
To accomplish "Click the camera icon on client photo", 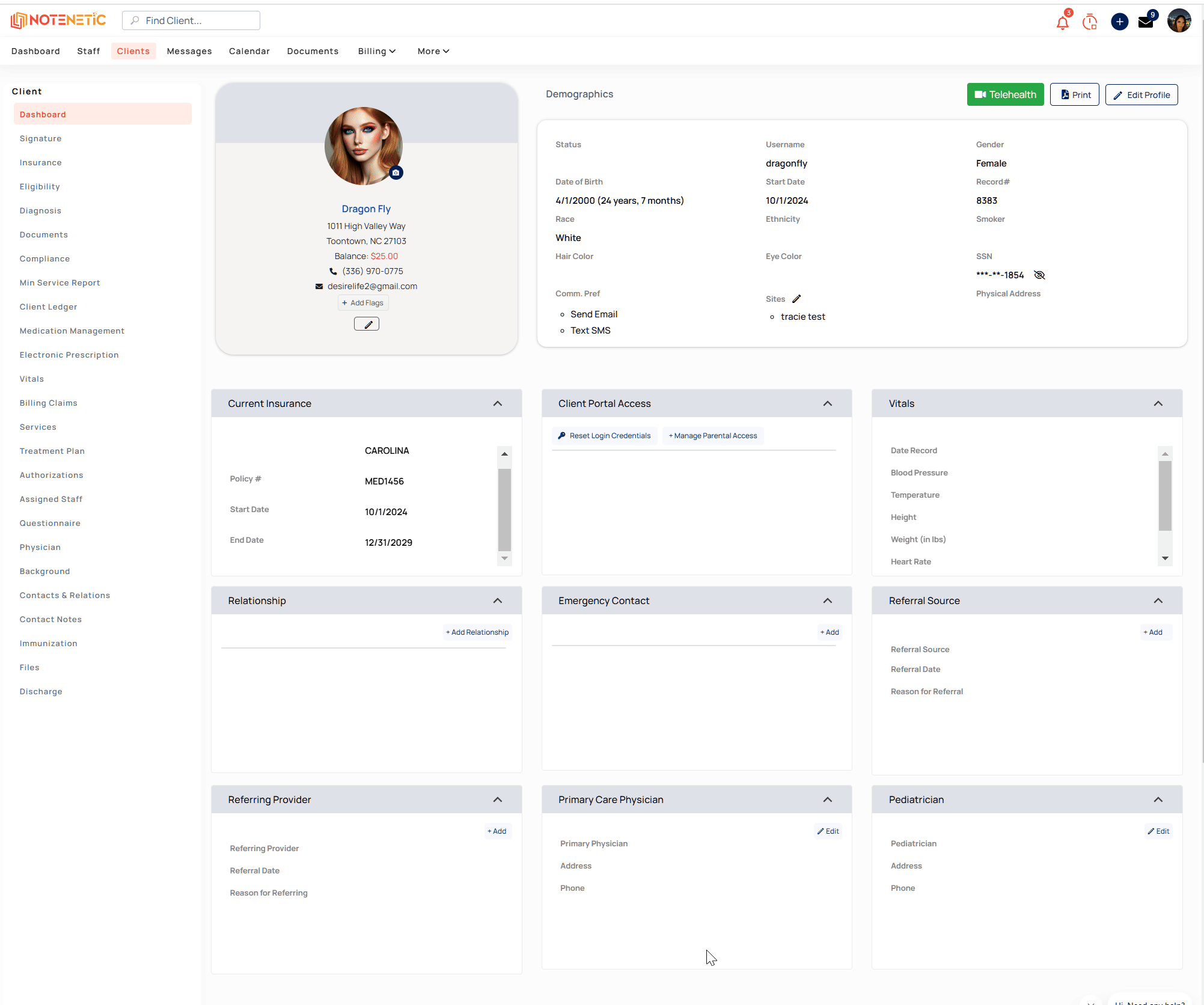I will click(x=396, y=173).
